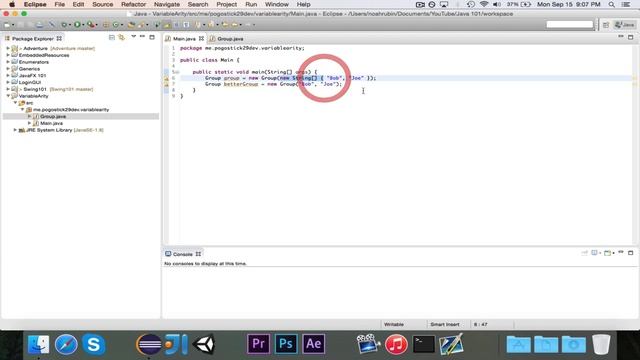
Task: Open Package Explorer view menu arrow
Action: click(133, 37)
